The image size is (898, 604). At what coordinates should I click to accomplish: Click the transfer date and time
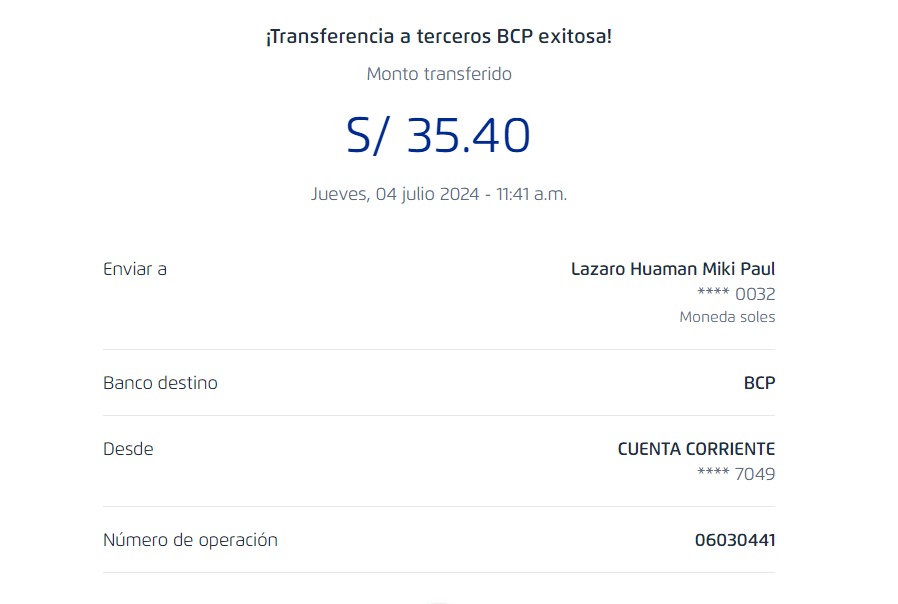click(438, 194)
